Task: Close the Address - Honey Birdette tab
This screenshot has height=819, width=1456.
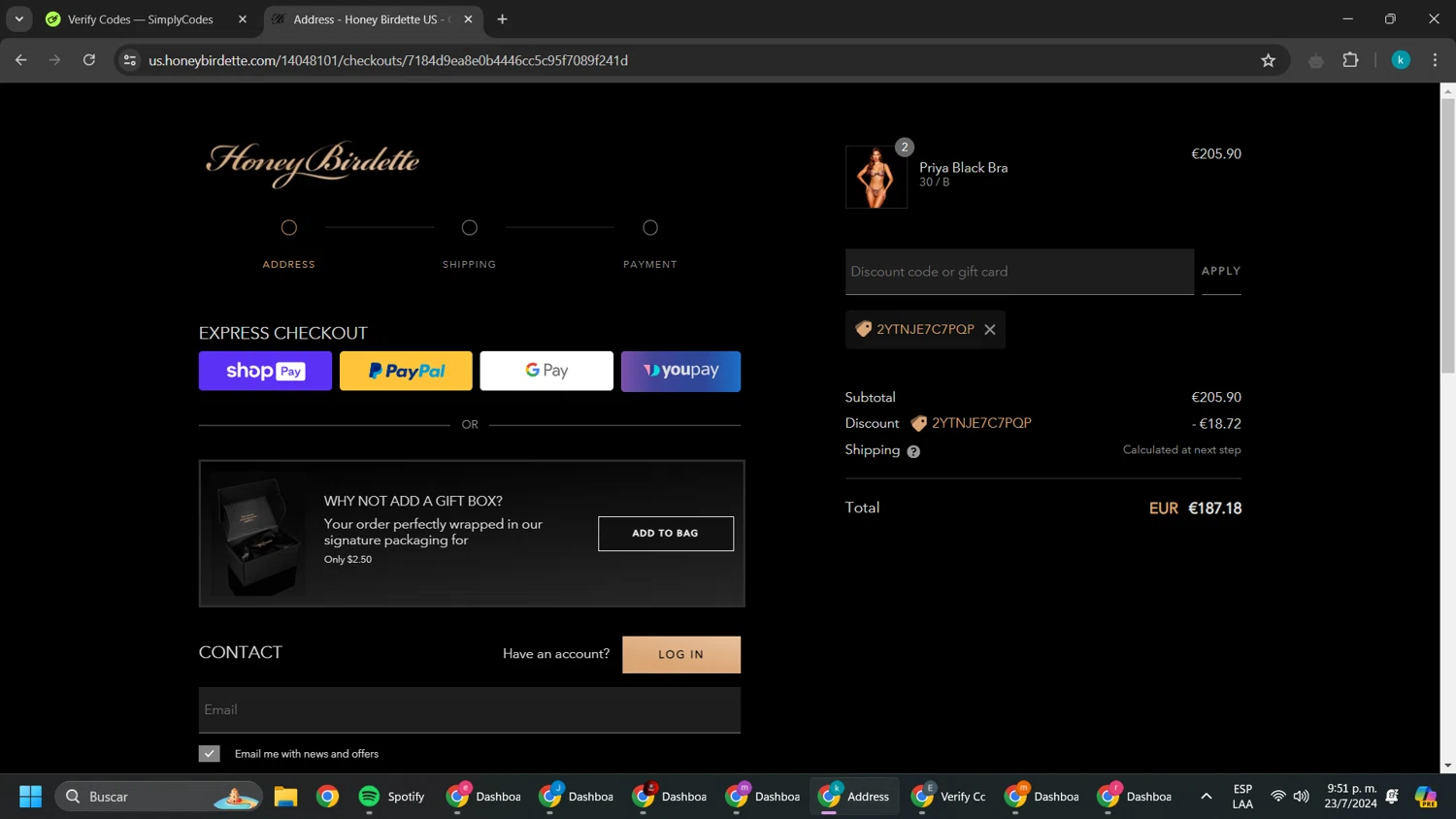Action: [x=468, y=19]
